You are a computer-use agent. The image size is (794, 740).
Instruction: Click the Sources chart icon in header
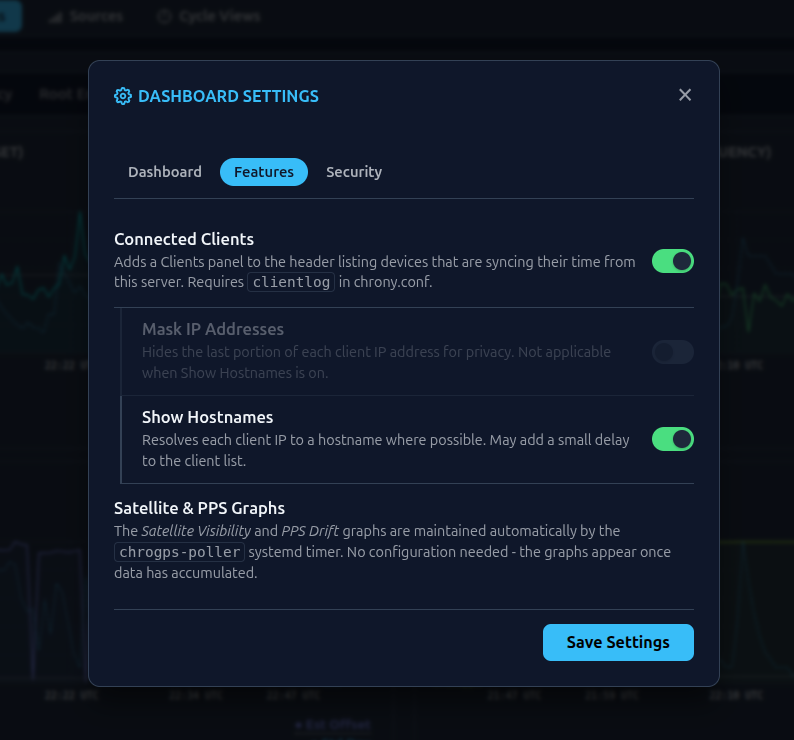(x=56, y=17)
